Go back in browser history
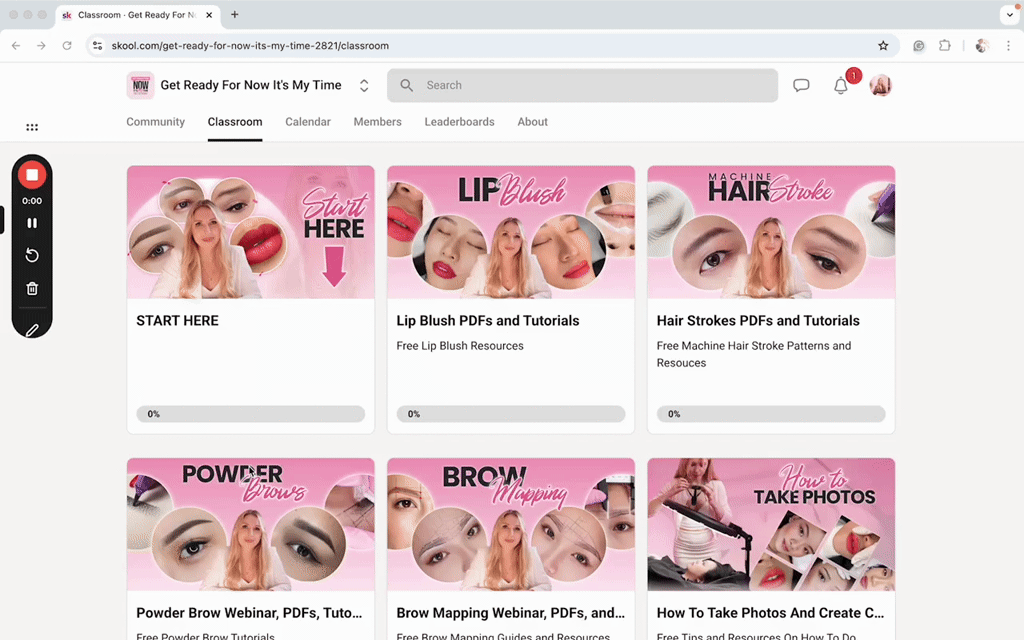Screen dimensions: 1024x640 16,46
